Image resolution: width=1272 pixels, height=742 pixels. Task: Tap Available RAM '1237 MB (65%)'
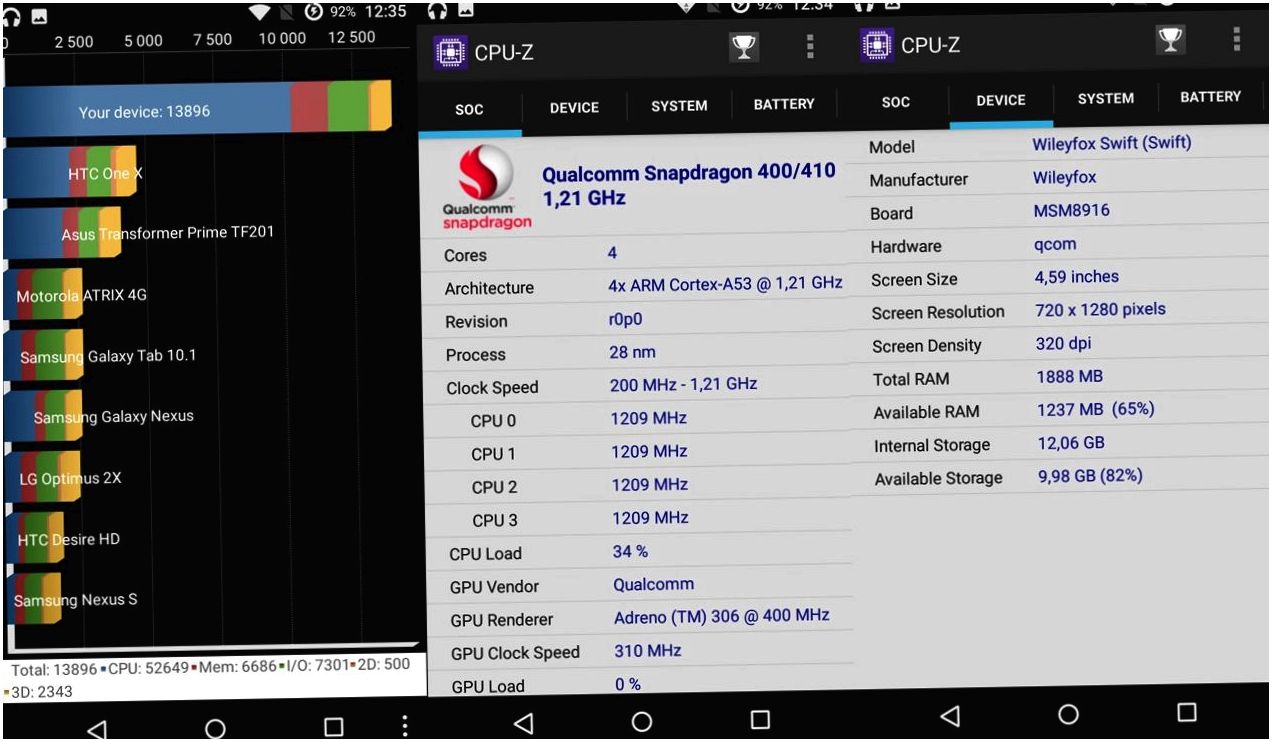[x=1095, y=409]
